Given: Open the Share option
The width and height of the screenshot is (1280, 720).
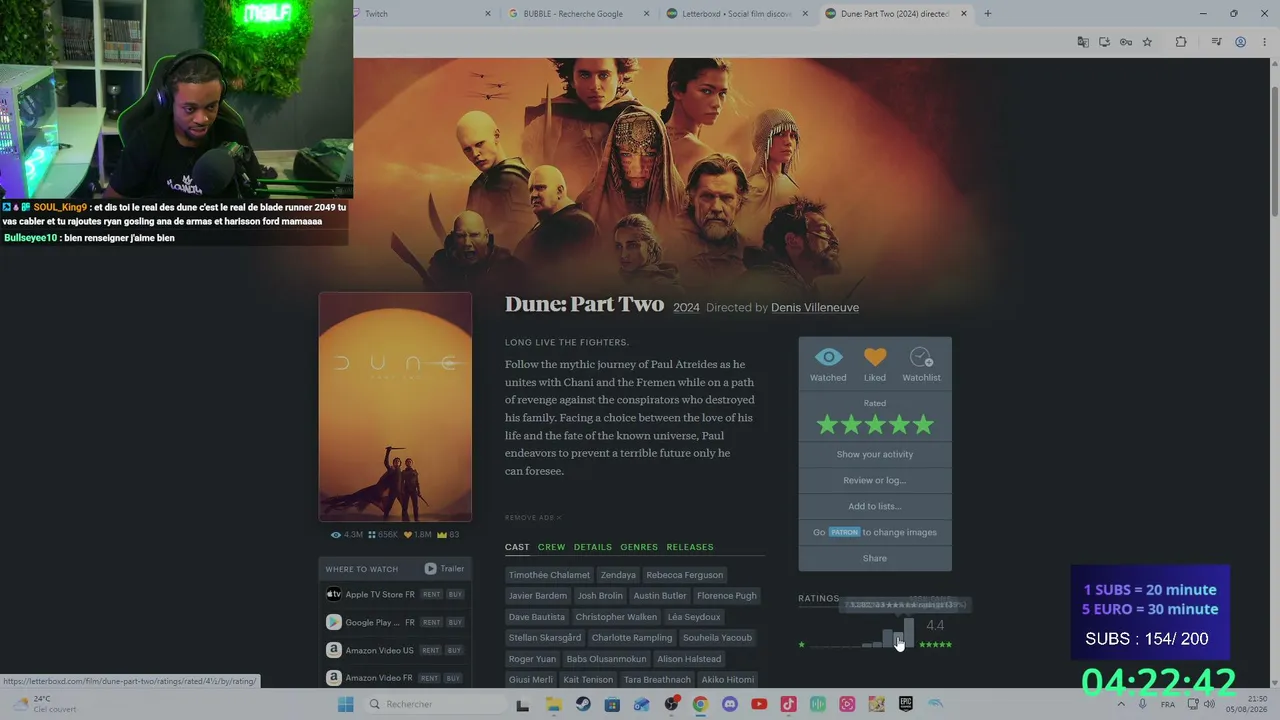Looking at the screenshot, I should 875,558.
